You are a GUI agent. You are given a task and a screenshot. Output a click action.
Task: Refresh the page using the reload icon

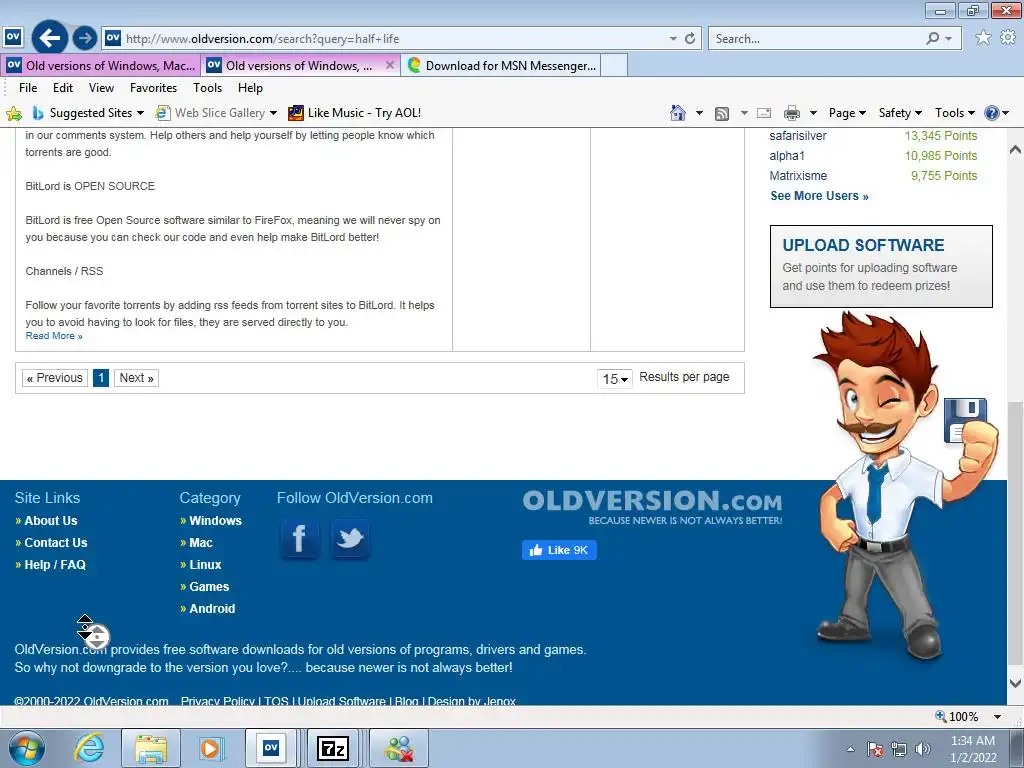(690, 39)
